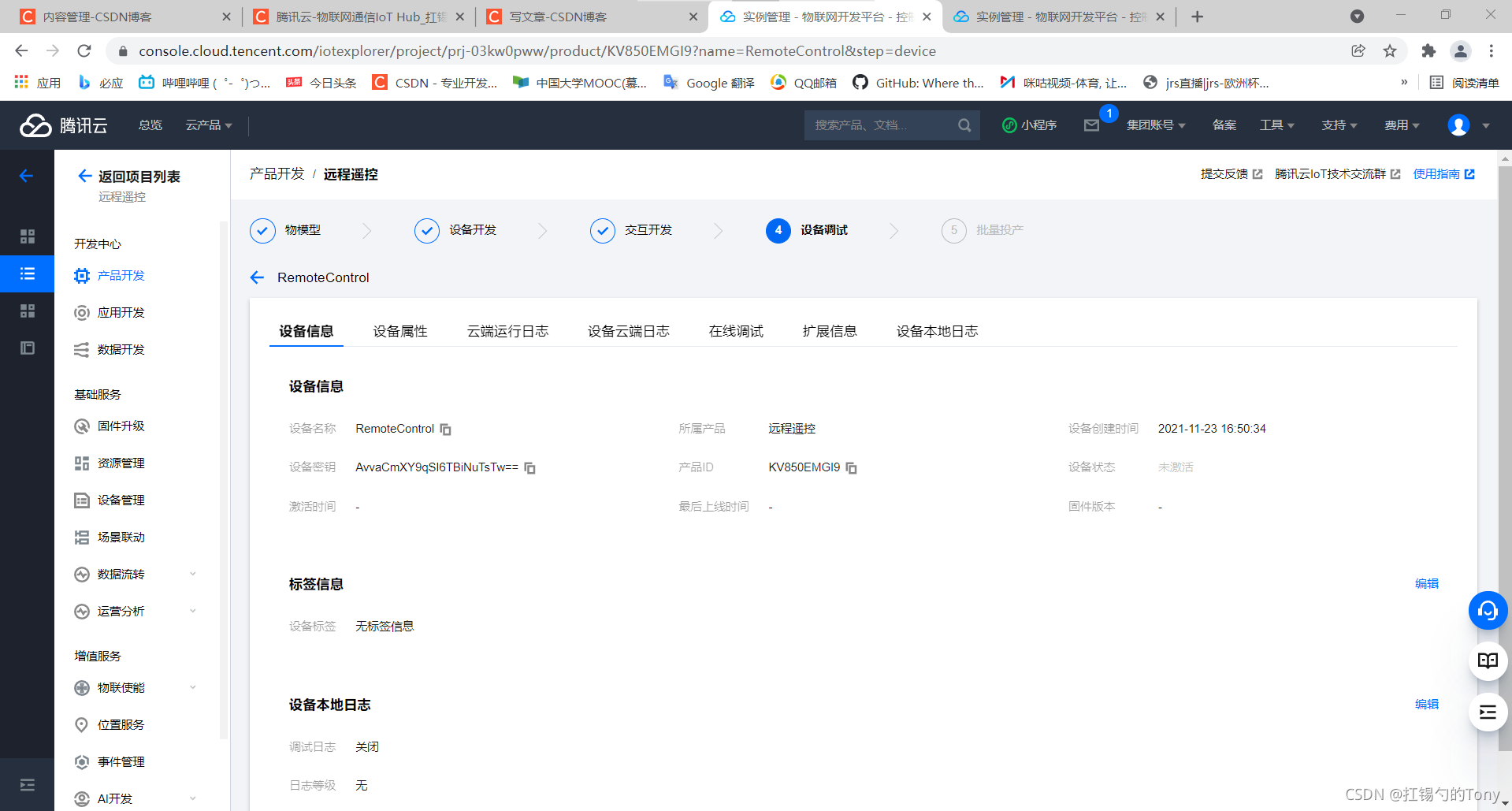
Task: Expand the 费用 dropdown
Action: (1402, 125)
